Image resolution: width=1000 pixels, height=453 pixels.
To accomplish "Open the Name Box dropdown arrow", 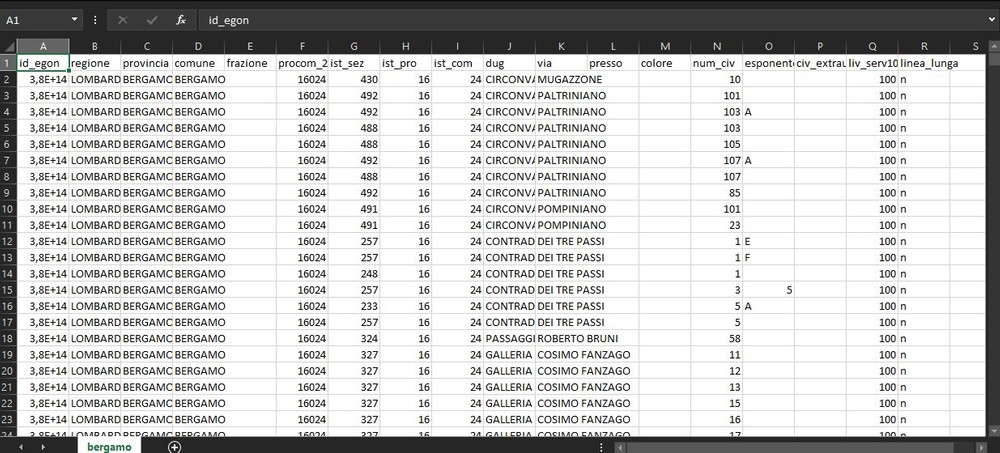I will [x=75, y=20].
